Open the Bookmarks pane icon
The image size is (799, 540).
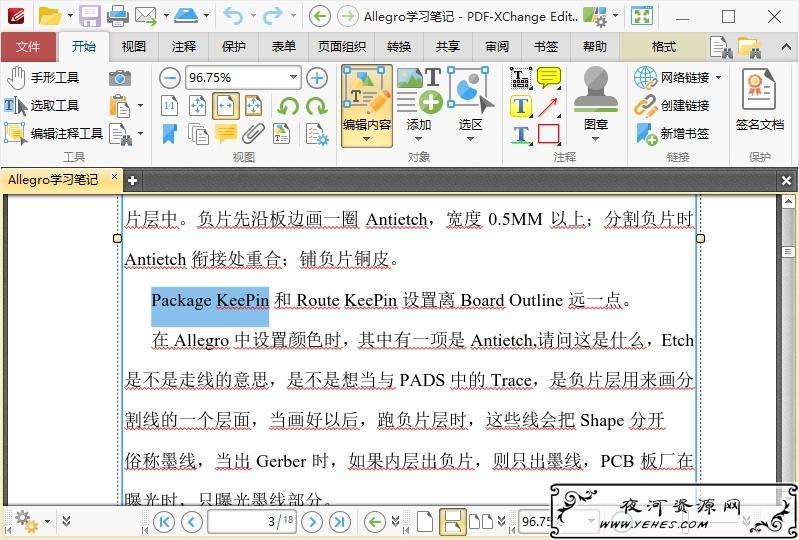(170, 134)
